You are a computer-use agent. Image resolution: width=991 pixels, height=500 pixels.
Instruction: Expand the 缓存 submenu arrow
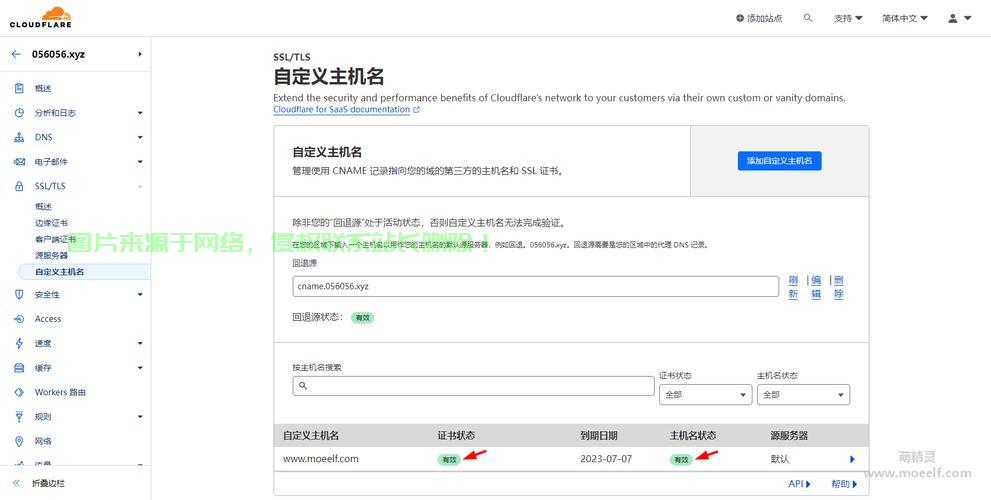(140, 368)
